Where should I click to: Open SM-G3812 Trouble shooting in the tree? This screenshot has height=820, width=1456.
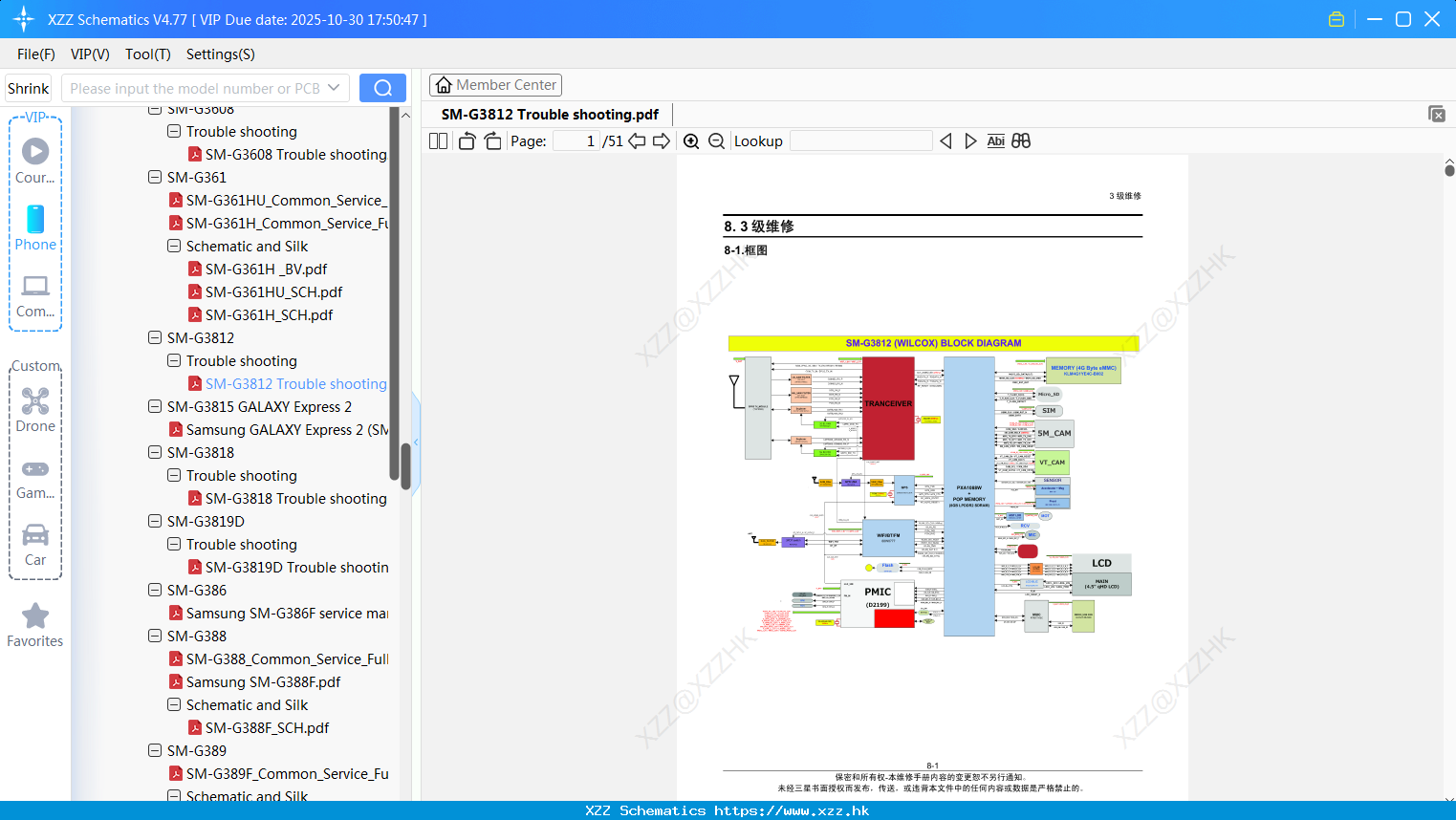[x=296, y=383]
